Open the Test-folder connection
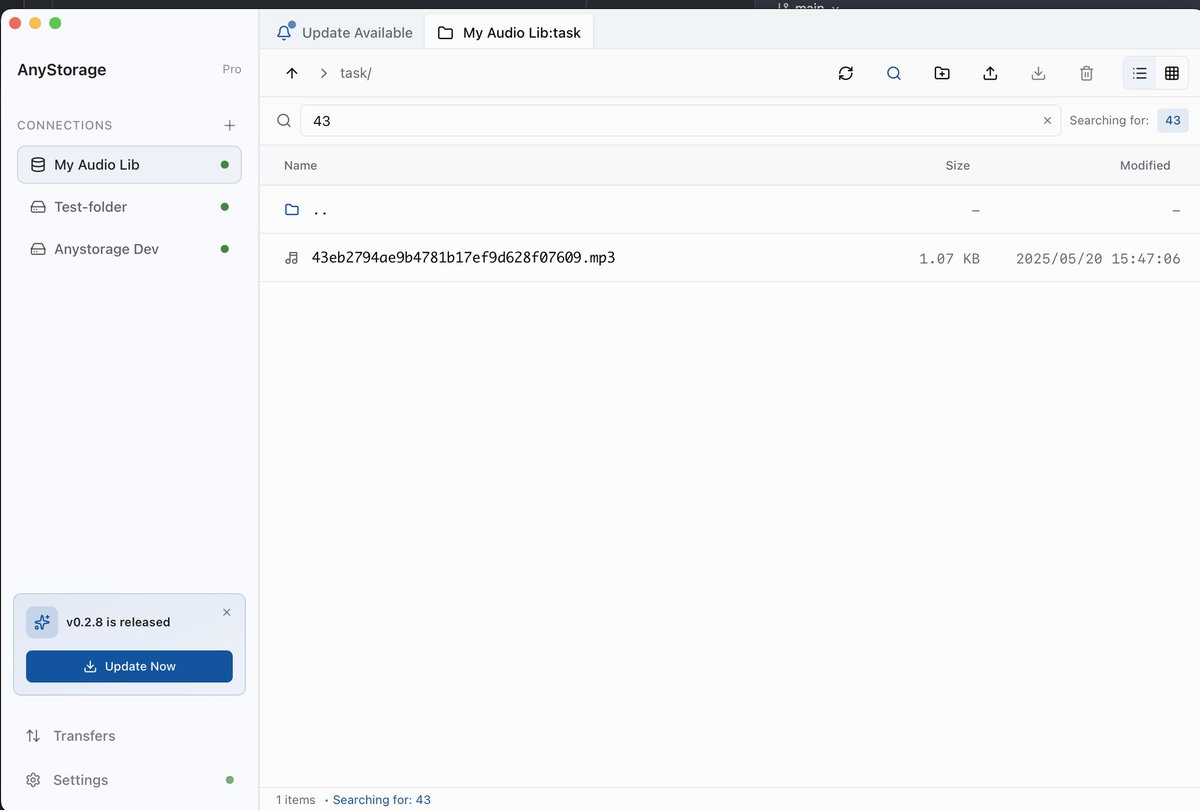The width and height of the screenshot is (1200, 810). click(x=129, y=207)
